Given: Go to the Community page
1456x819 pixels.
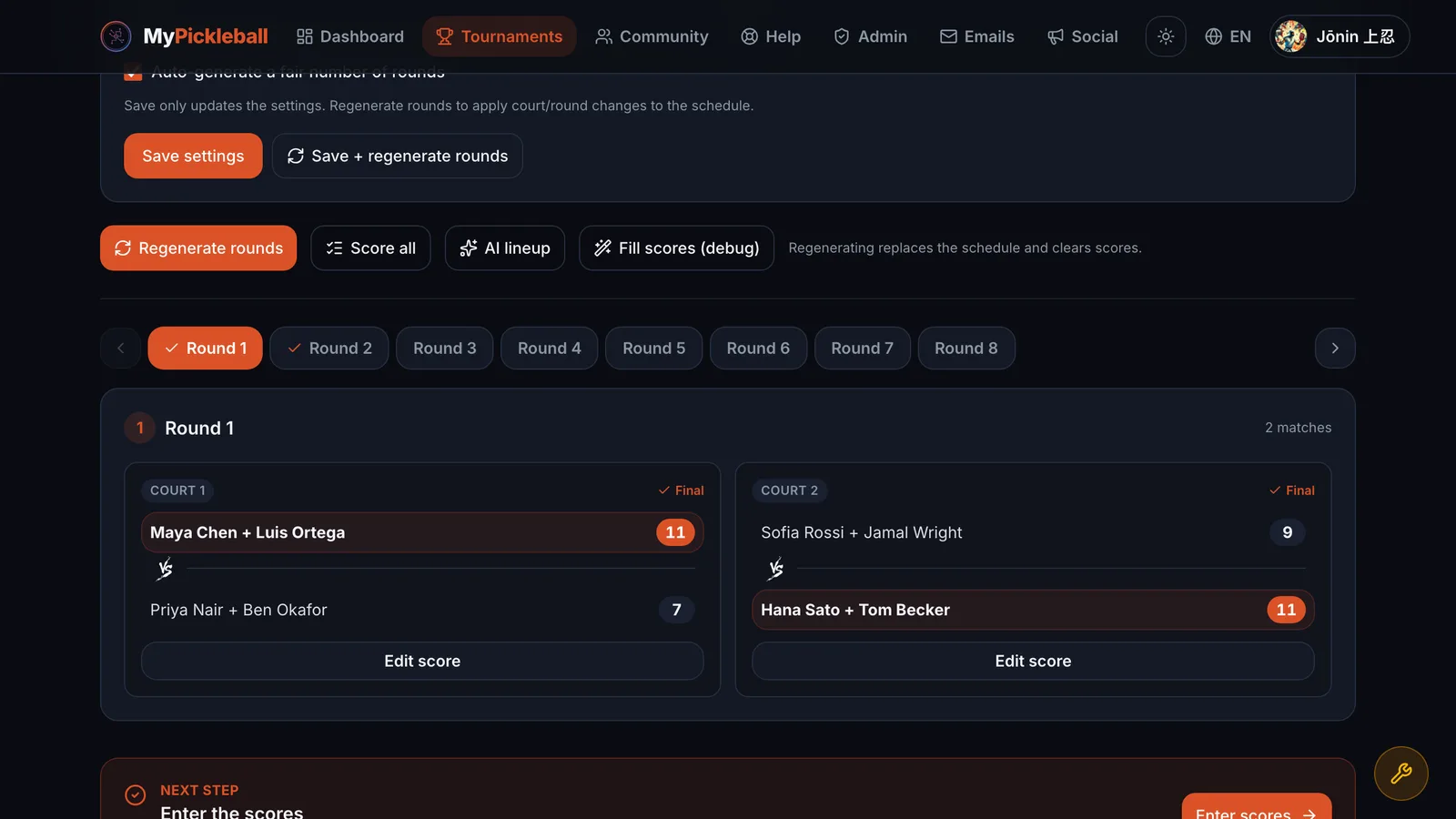Looking at the screenshot, I should click(x=652, y=36).
